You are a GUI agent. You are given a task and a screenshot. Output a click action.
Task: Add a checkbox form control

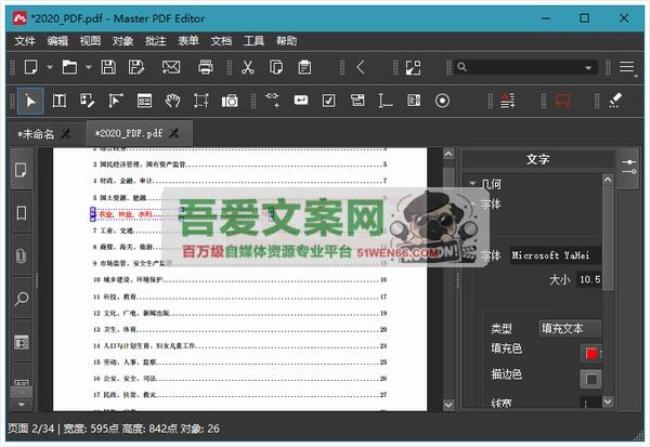click(329, 101)
